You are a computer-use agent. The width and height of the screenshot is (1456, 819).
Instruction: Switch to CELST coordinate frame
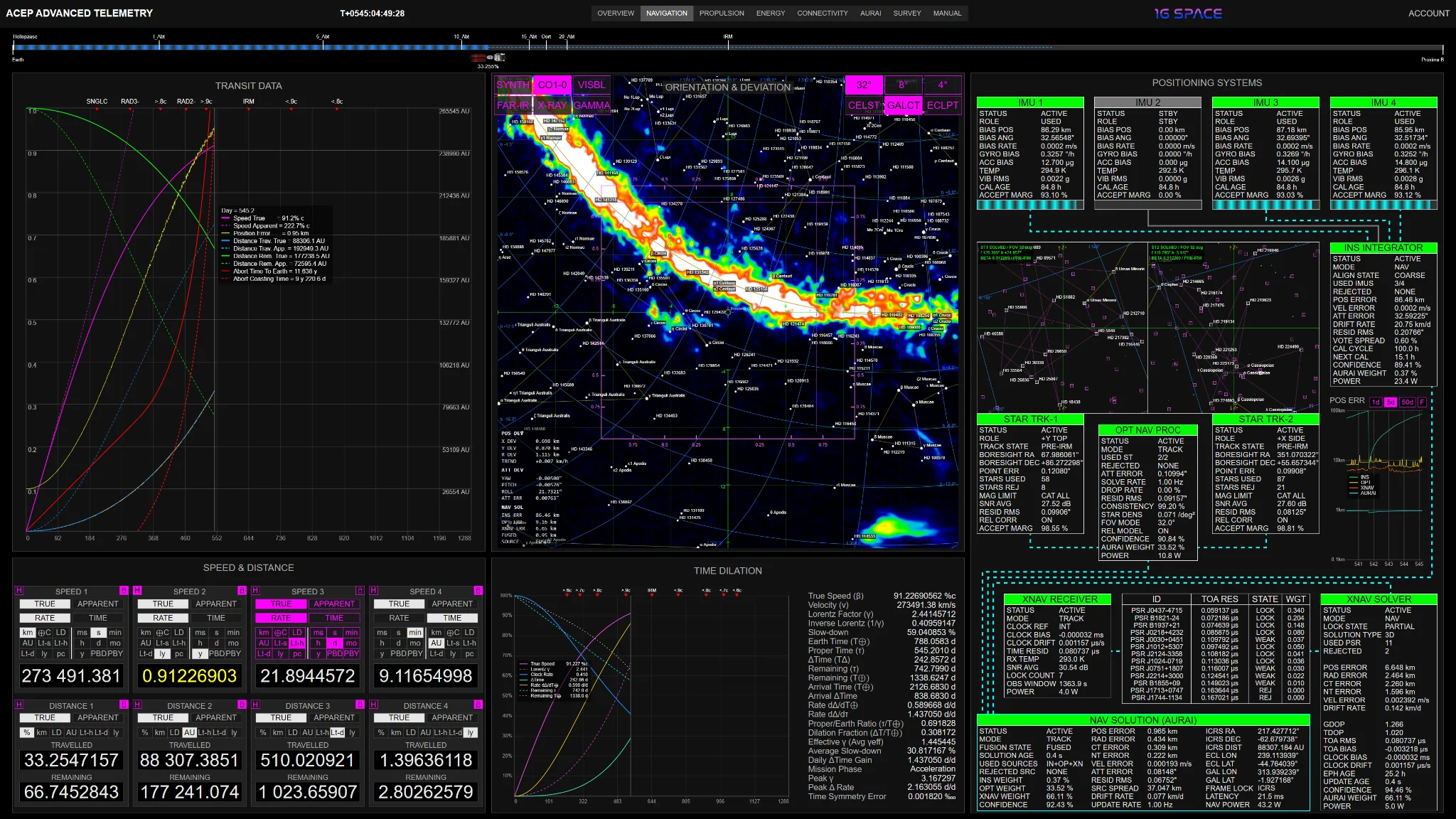pos(864,105)
